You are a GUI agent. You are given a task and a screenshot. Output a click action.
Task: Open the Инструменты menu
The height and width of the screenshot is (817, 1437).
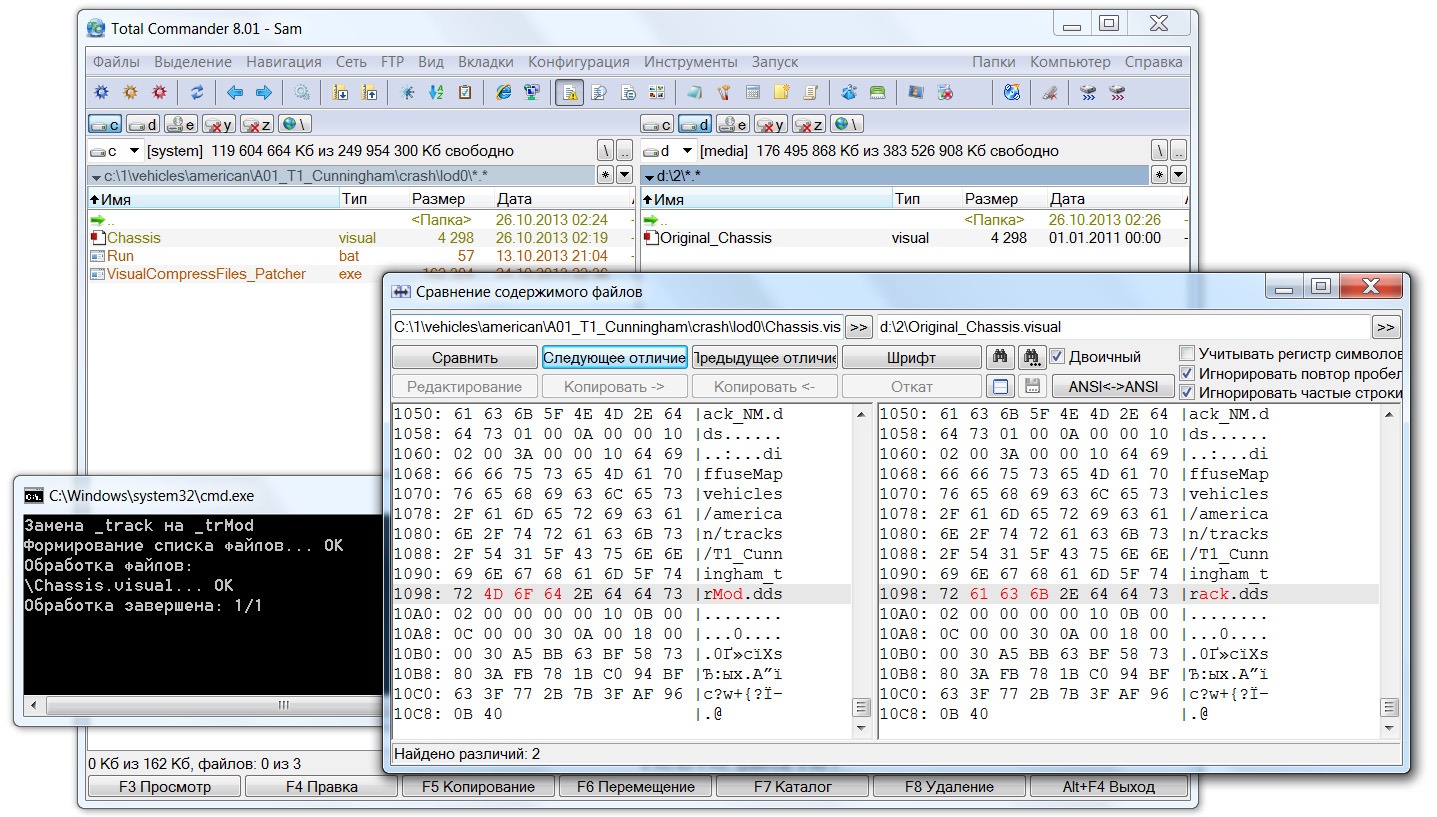pos(690,62)
